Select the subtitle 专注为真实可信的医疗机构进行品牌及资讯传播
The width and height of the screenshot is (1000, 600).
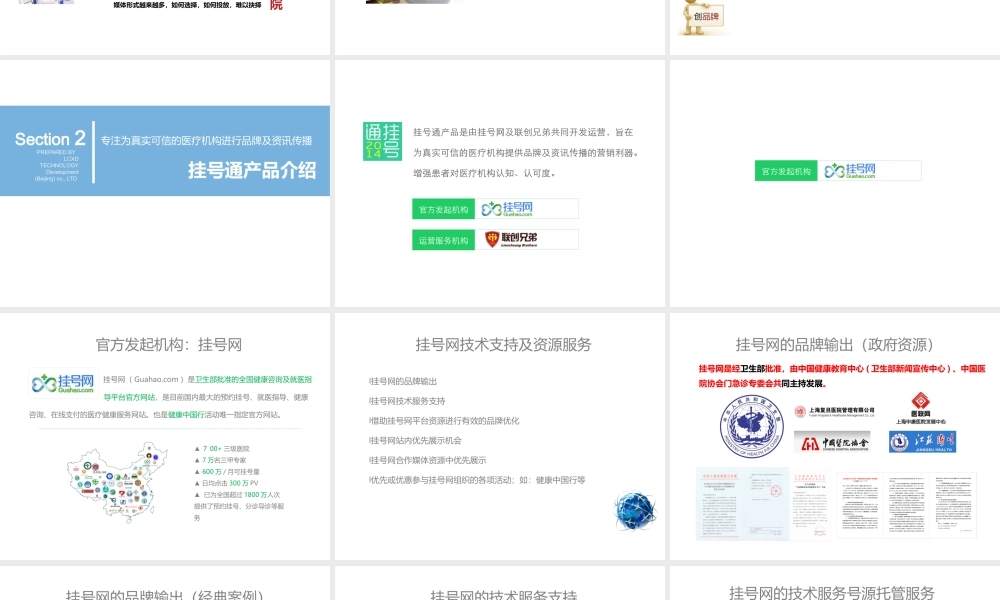click(x=206, y=140)
